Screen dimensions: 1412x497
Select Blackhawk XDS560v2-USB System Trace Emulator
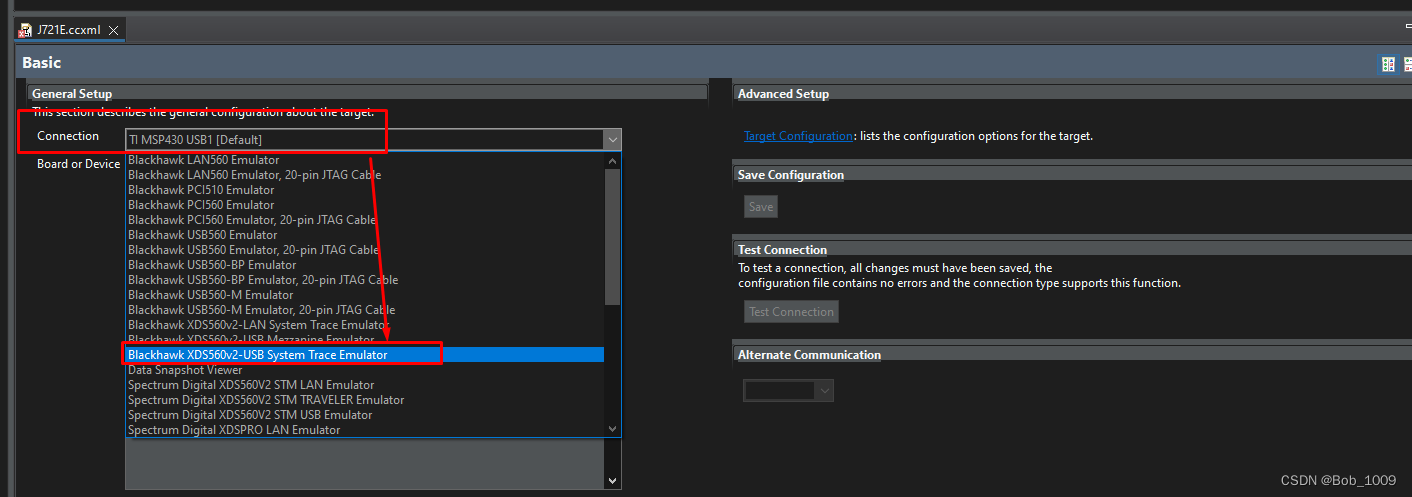point(365,355)
